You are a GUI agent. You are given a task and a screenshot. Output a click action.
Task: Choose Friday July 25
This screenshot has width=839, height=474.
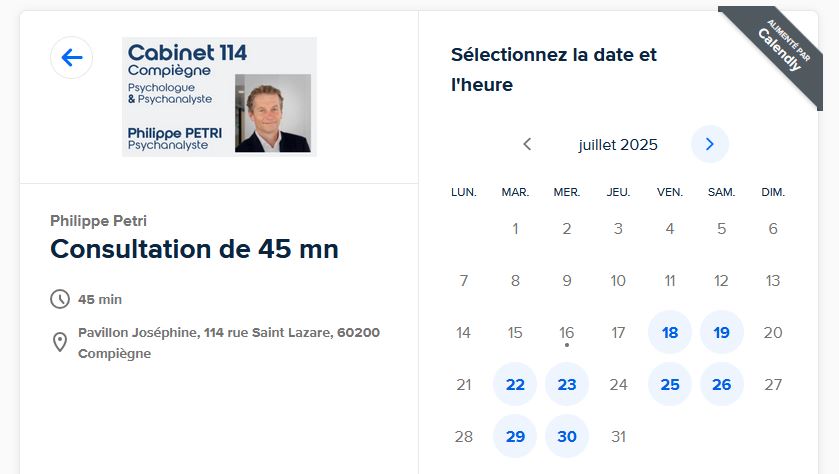pos(670,384)
